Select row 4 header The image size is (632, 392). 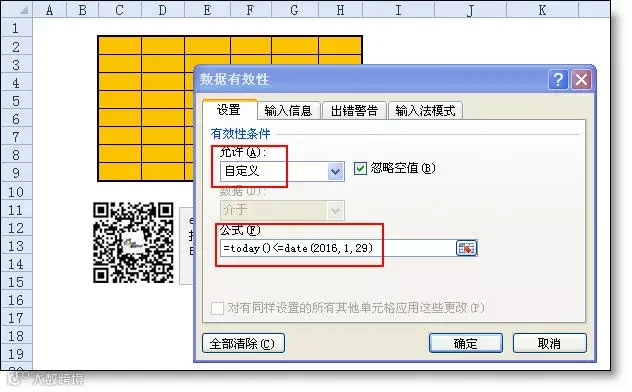(16, 83)
